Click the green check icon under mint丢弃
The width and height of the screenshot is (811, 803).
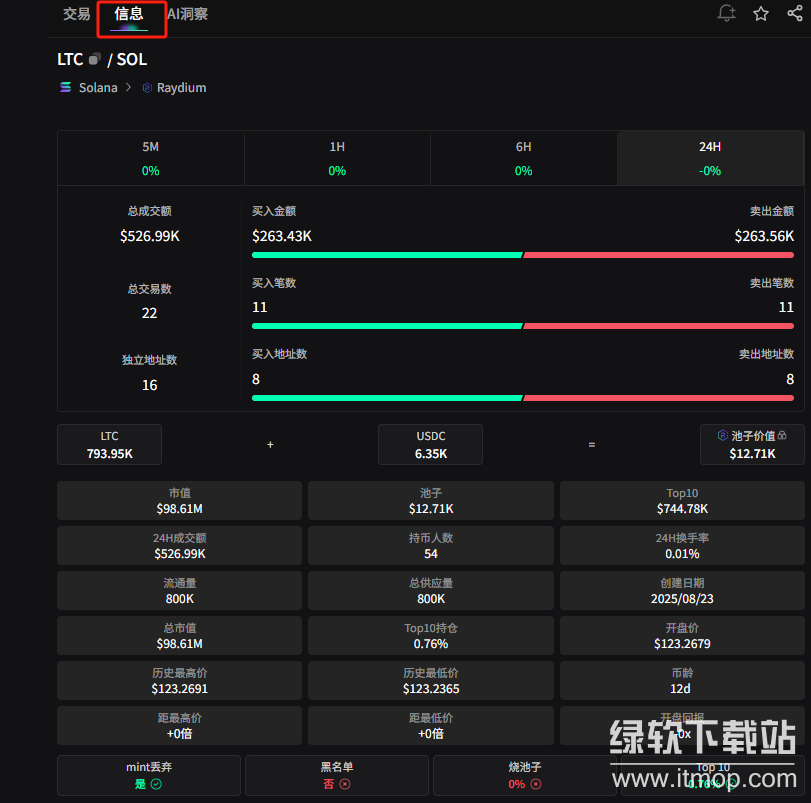click(155, 784)
